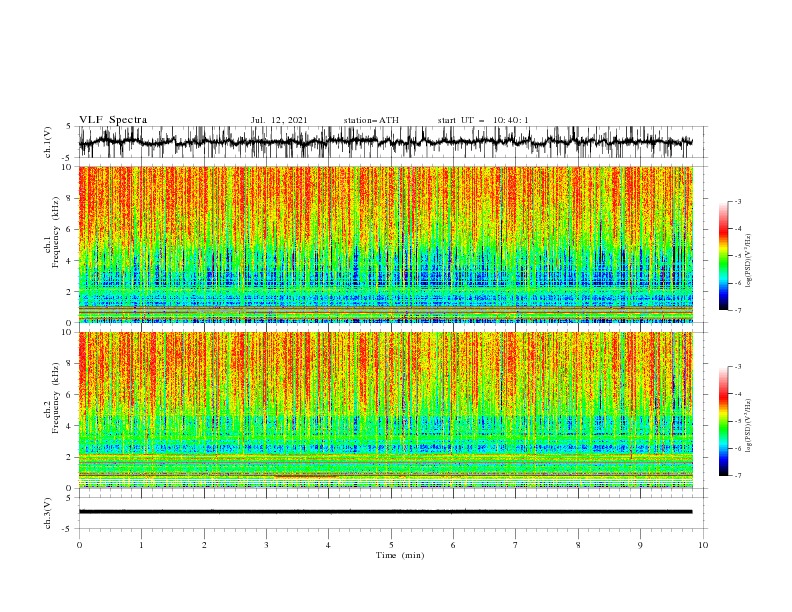Click time axis tick label "7"
This screenshot has width=792, height=612.
(x=516, y=545)
